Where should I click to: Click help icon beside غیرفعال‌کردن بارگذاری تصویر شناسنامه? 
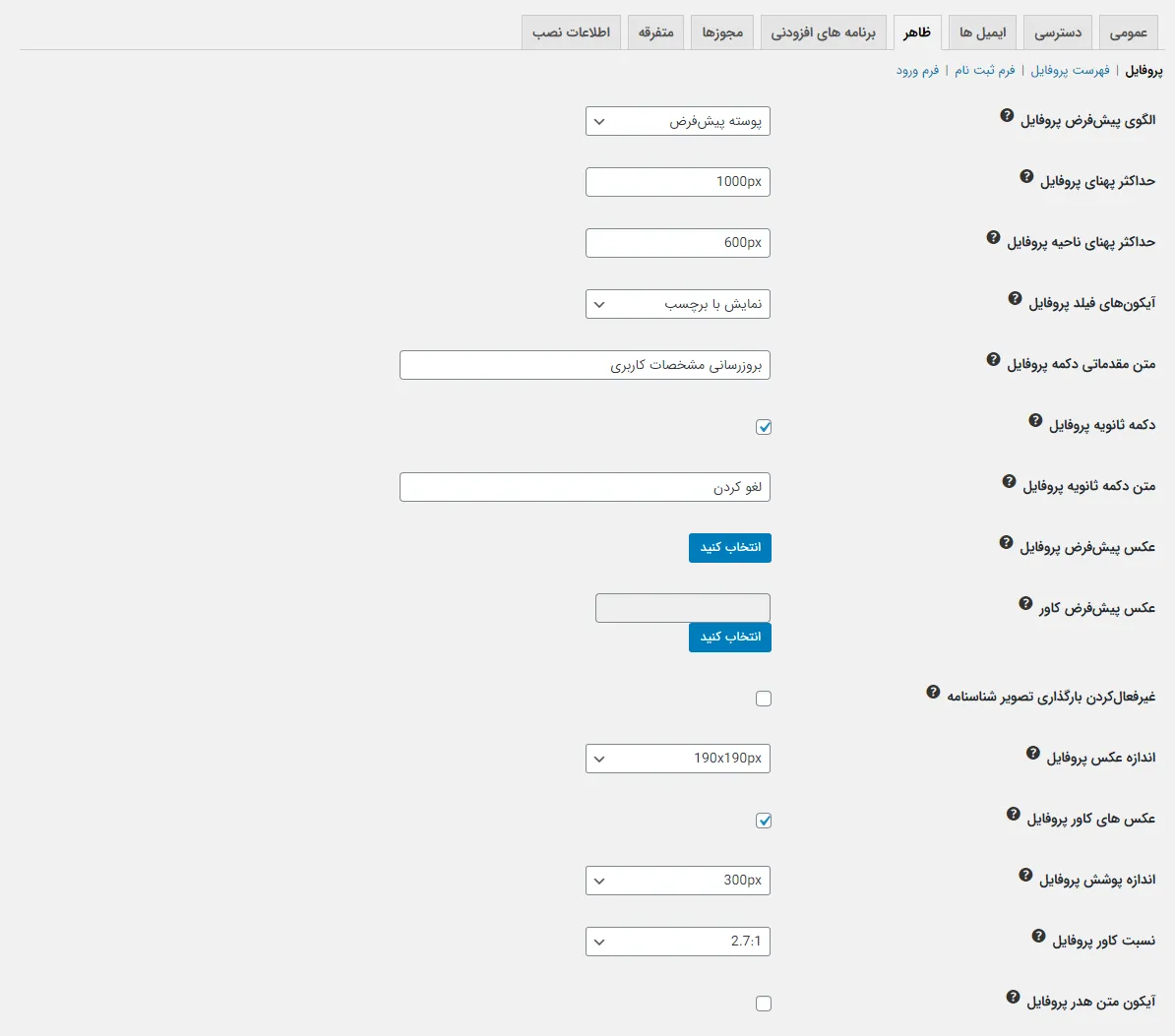[933, 692]
